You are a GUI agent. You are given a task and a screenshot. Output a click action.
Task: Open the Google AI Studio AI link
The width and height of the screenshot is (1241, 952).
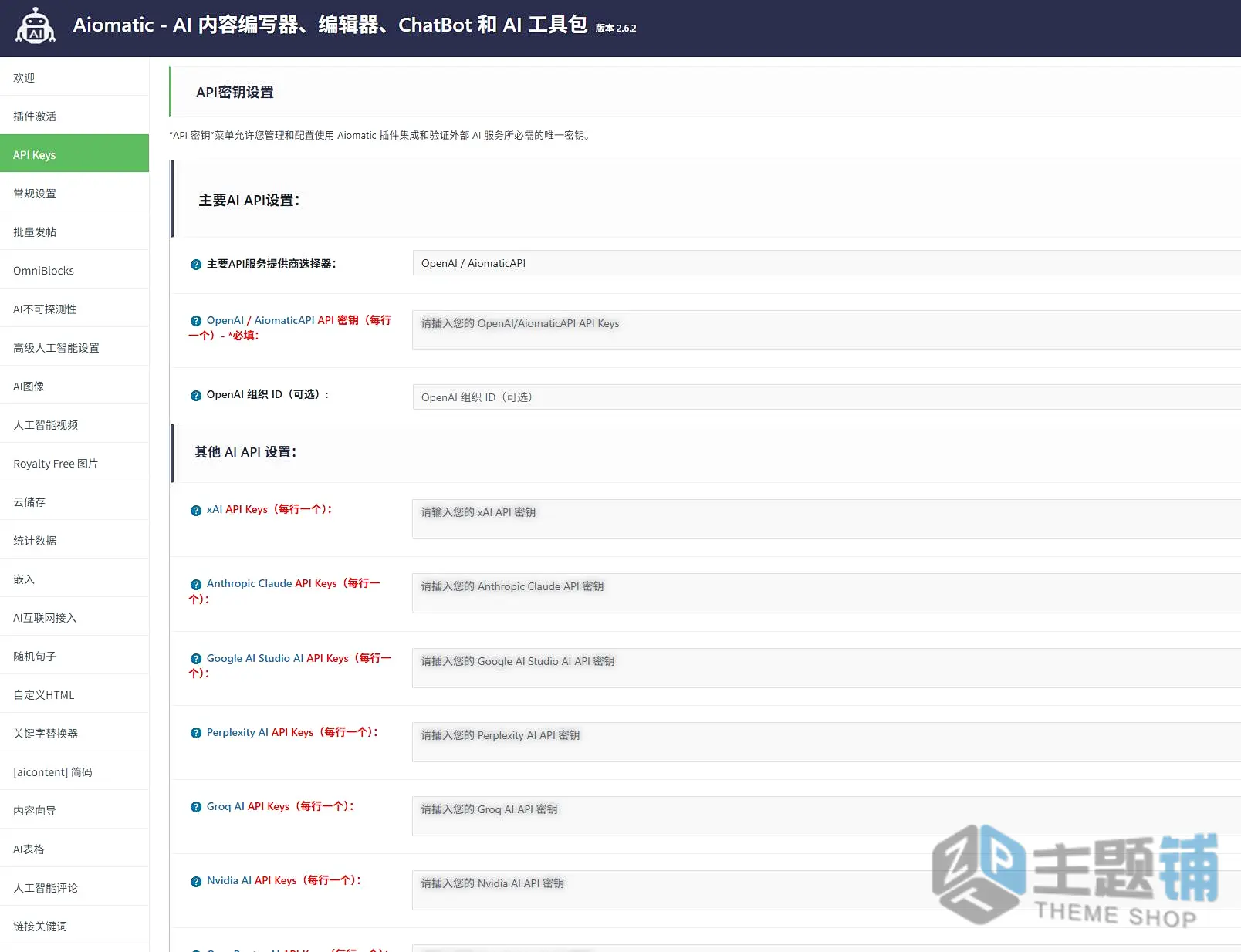coord(255,658)
